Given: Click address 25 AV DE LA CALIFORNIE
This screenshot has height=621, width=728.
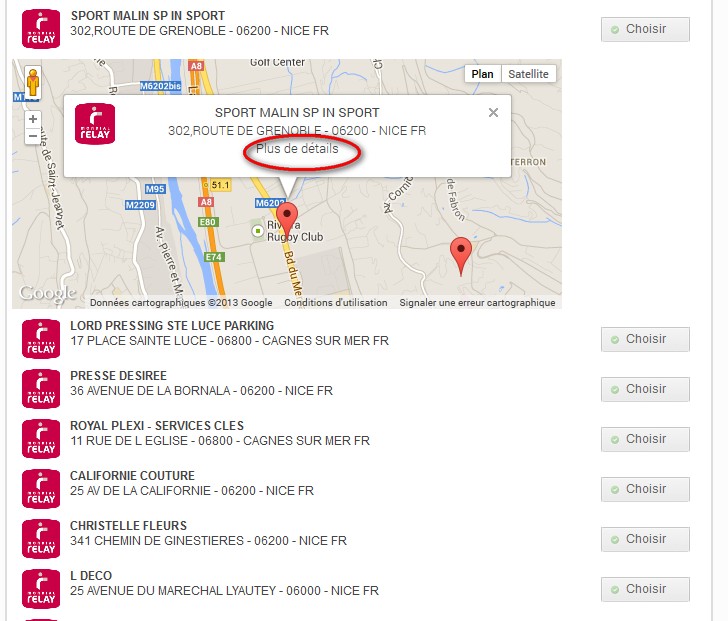Looking at the screenshot, I should pos(192,491).
